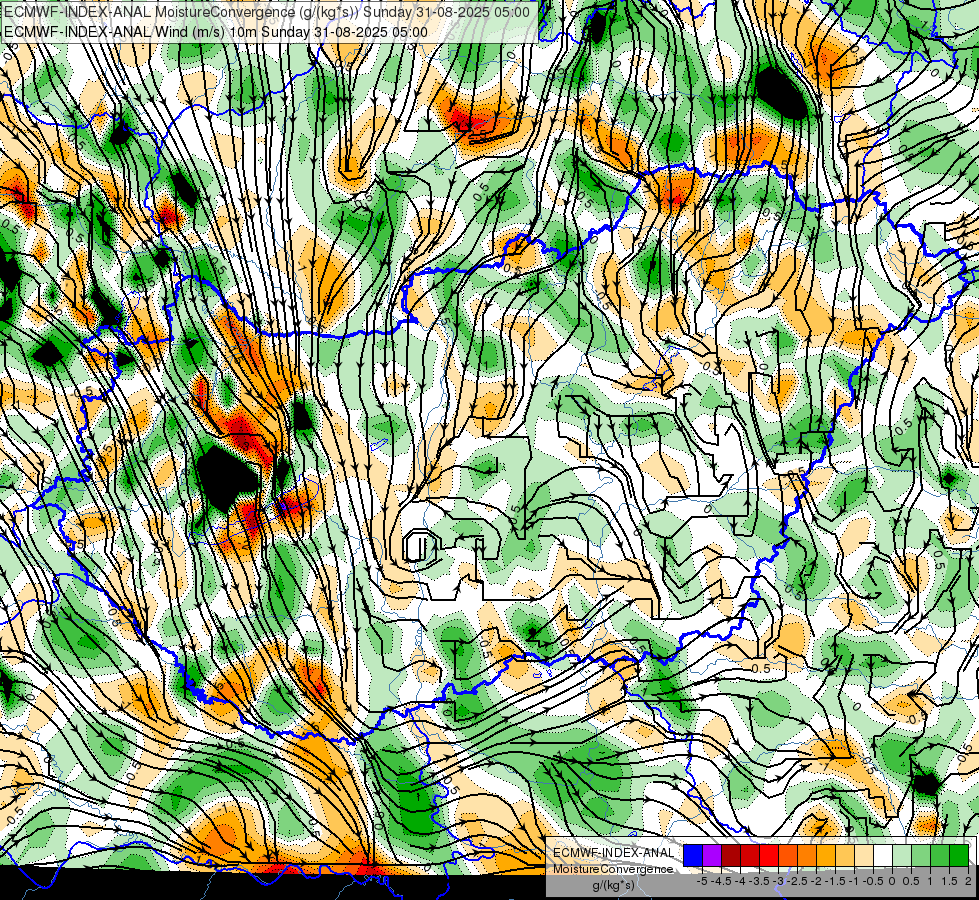Click the amber swatch between -2 and -1.5
This screenshot has height=900, width=979.
point(826,856)
